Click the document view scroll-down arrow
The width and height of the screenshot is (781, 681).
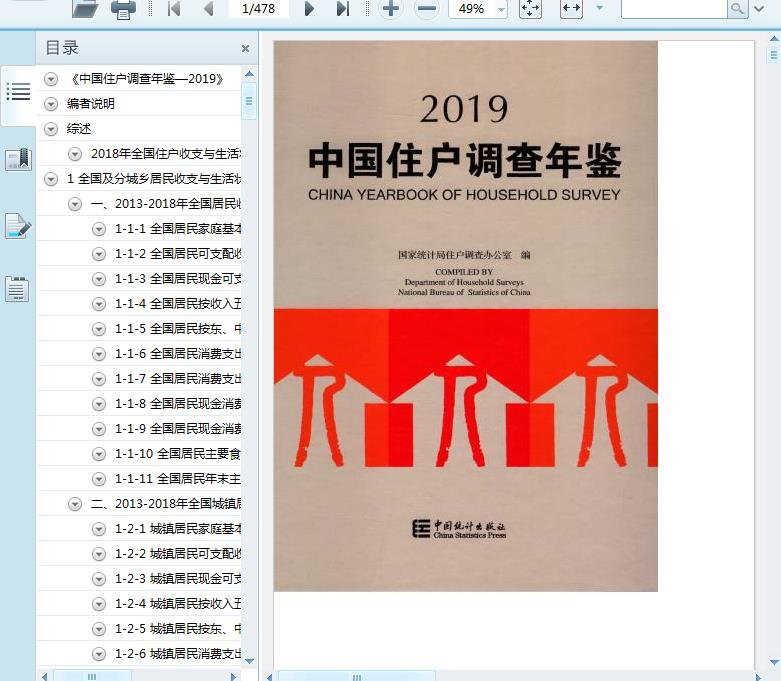(774, 662)
